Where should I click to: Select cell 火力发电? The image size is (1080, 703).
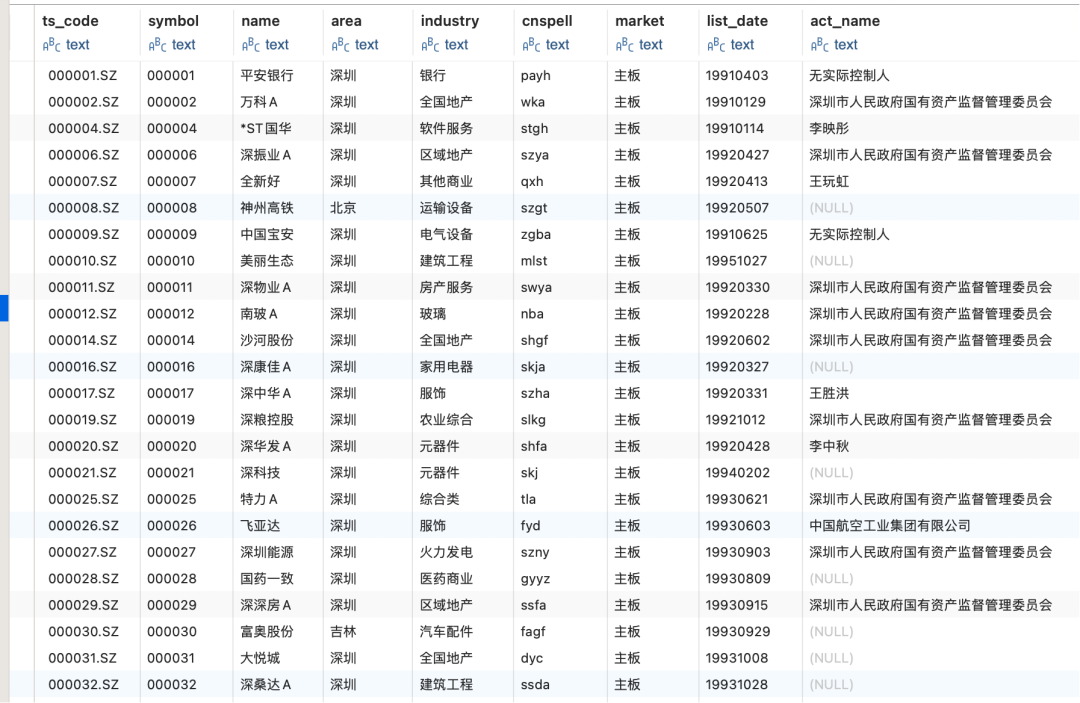[446, 552]
